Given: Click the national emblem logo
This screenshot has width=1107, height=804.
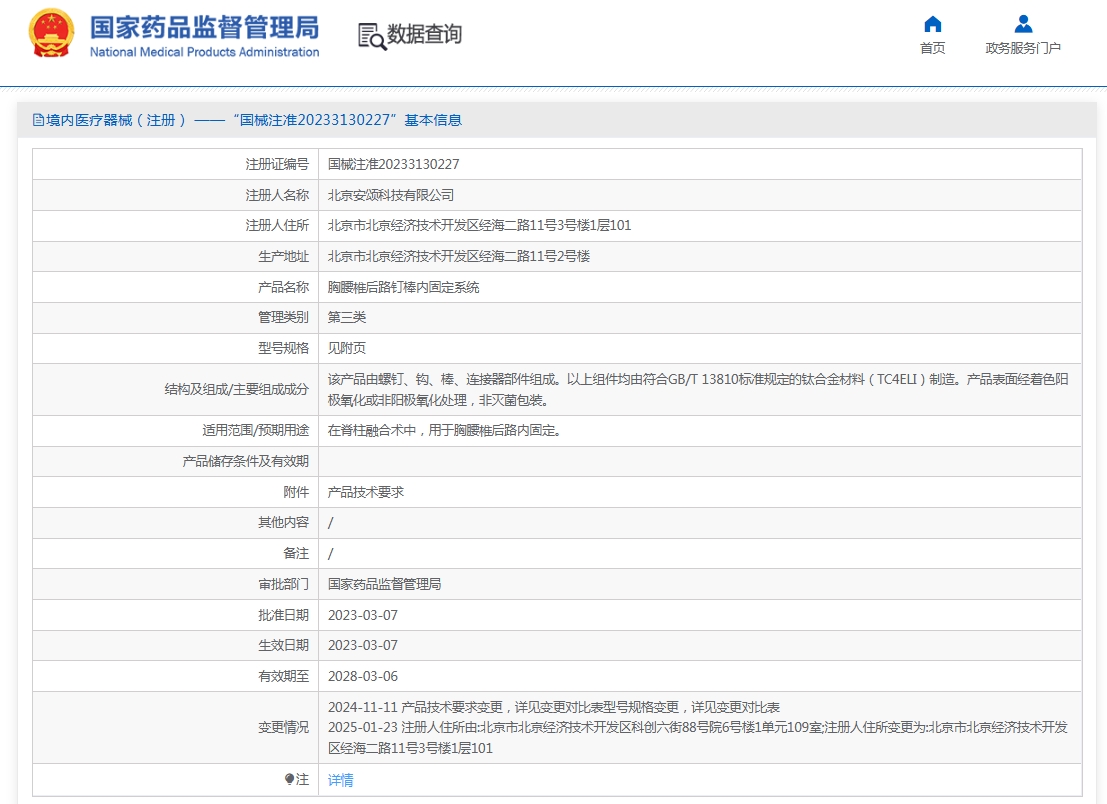Looking at the screenshot, I should (51, 33).
